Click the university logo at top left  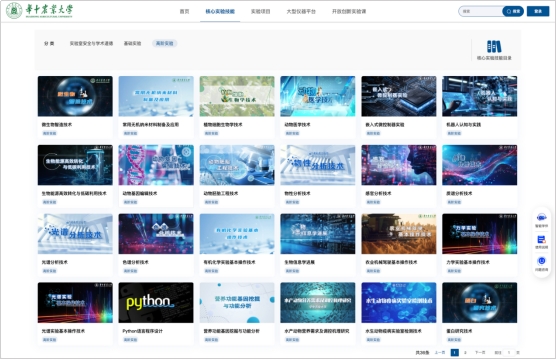(x=39, y=11)
